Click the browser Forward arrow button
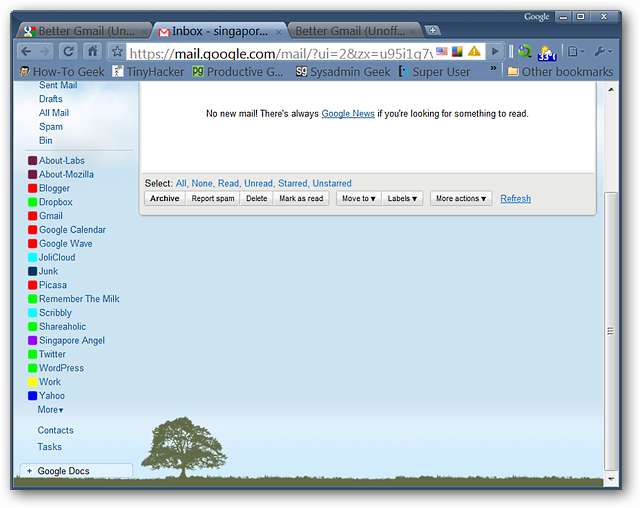Screen dimensions: 640x508 [45, 51]
